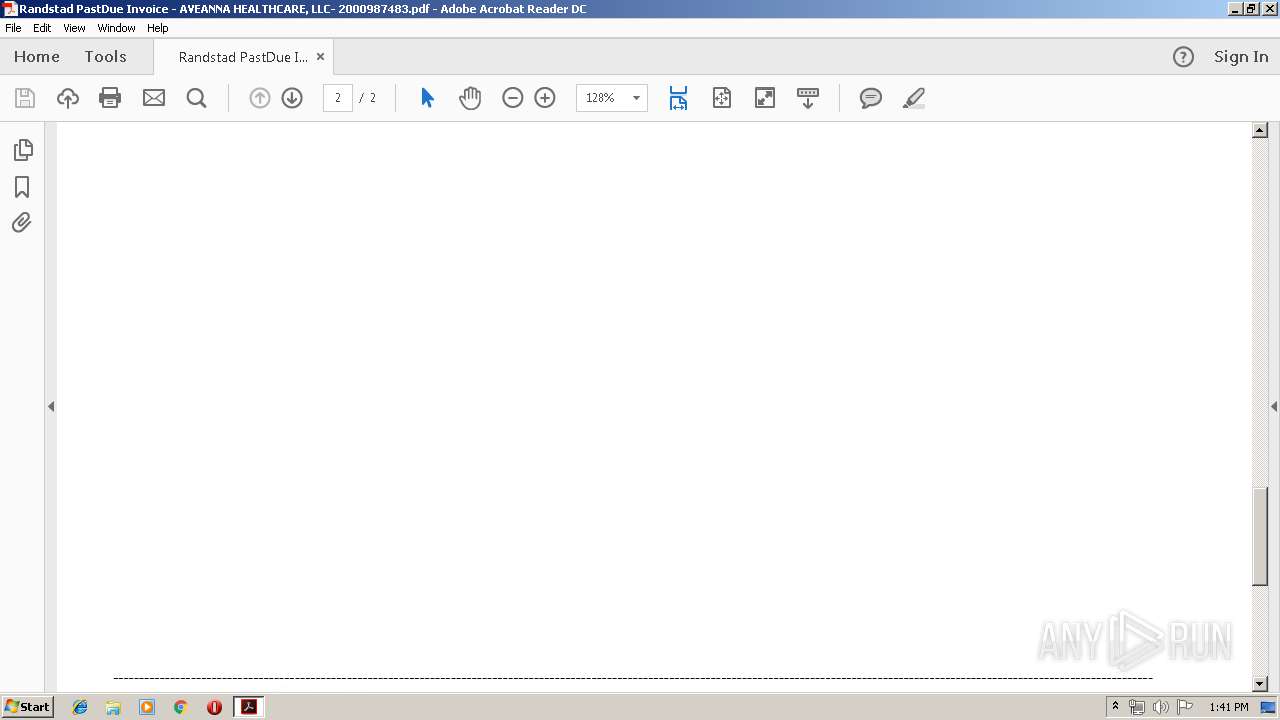Open network status tray icon
The height and width of the screenshot is (720, 1280).
point(1136,707)
